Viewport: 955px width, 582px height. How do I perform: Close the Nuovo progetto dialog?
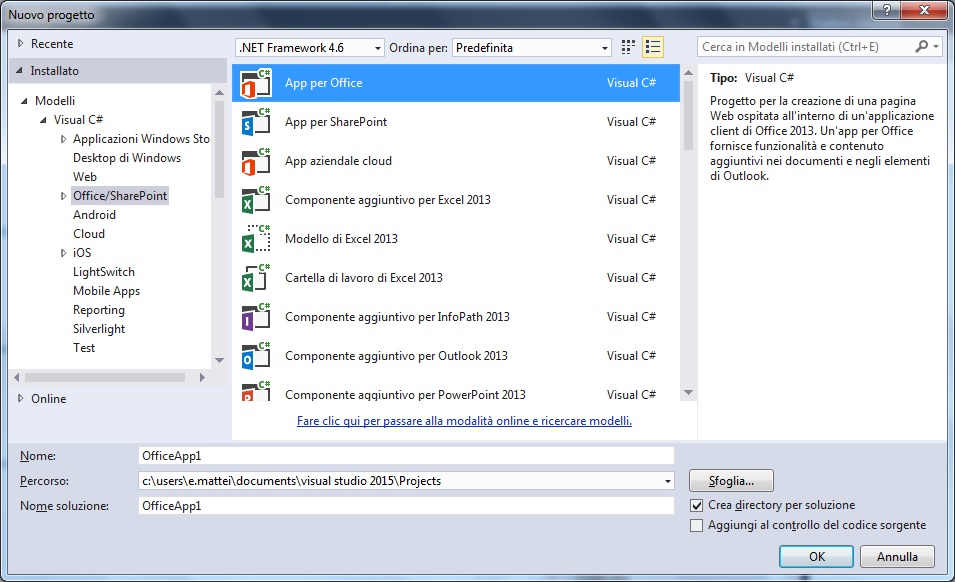924,10
